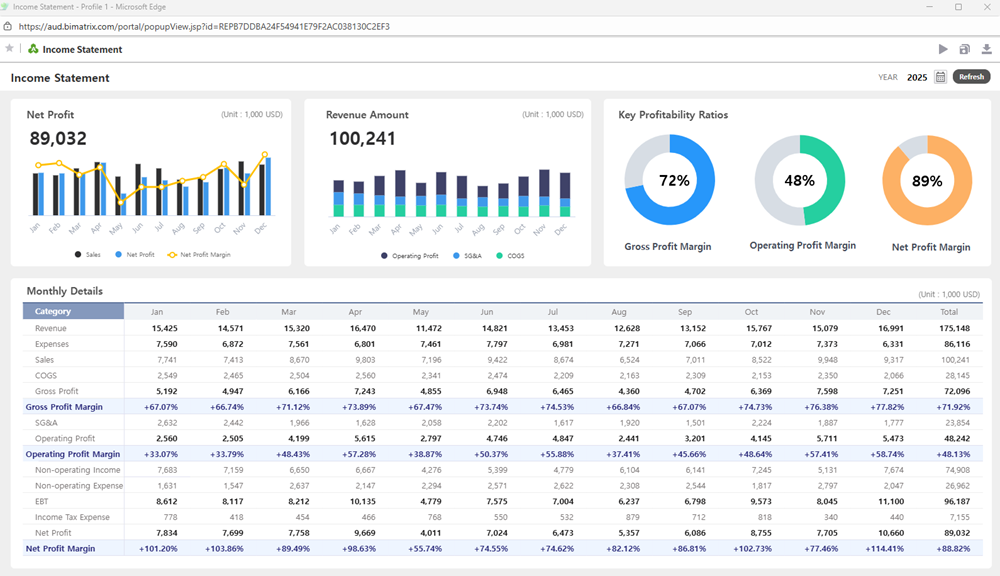Click the site lock icon in address bar
Screen dimensions: 1000x576
(x=9, y=26)
